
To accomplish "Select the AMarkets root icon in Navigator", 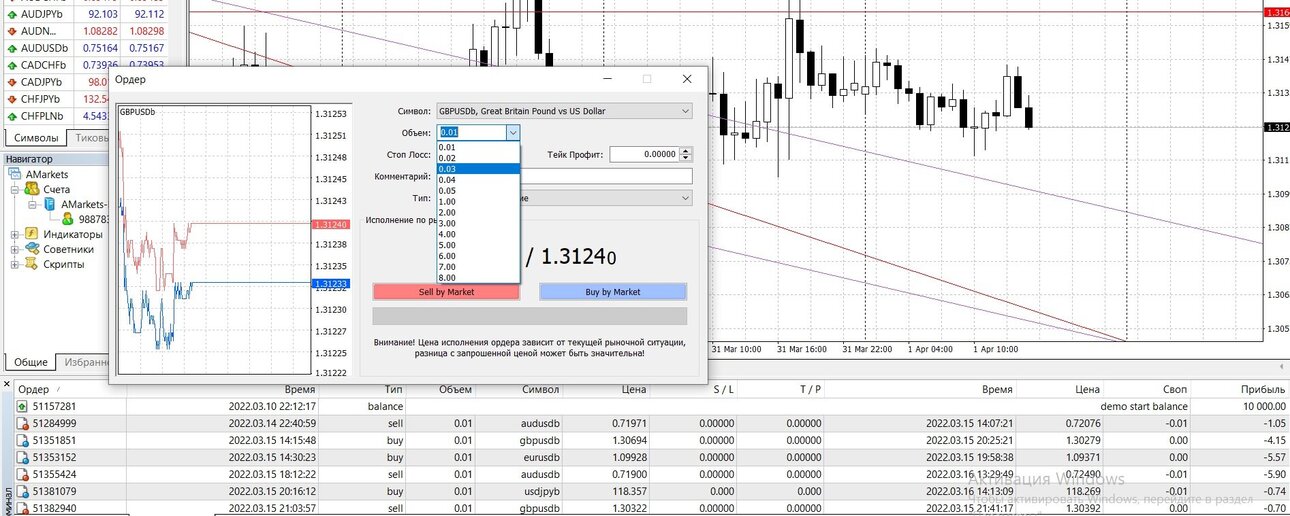I will [x=16, y=174].
